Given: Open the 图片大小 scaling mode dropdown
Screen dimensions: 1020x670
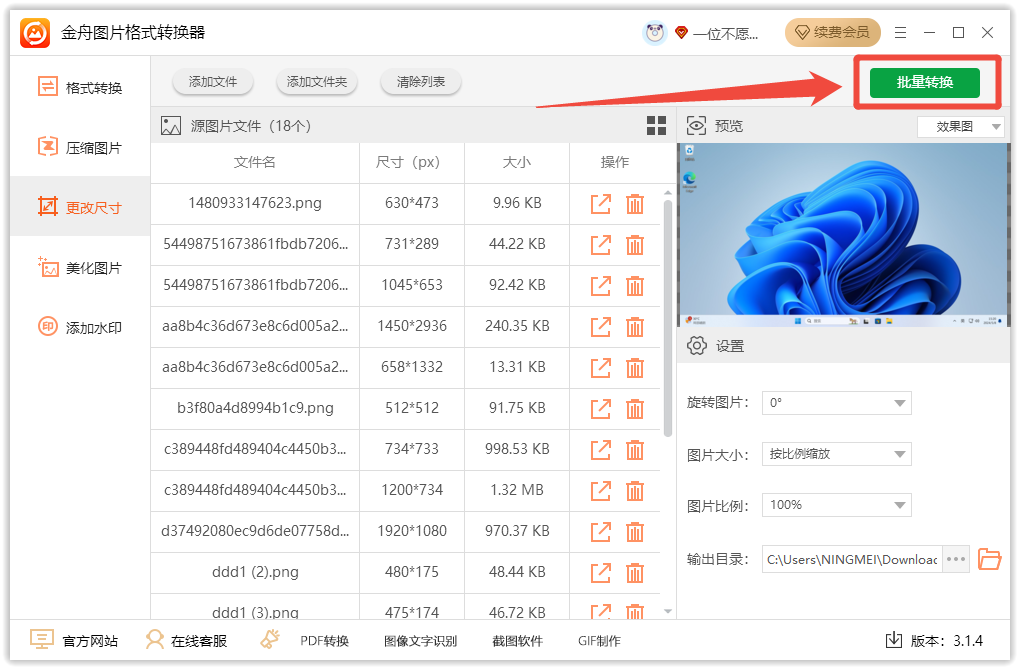Looking at the screenshot, I should coord(837,454).
